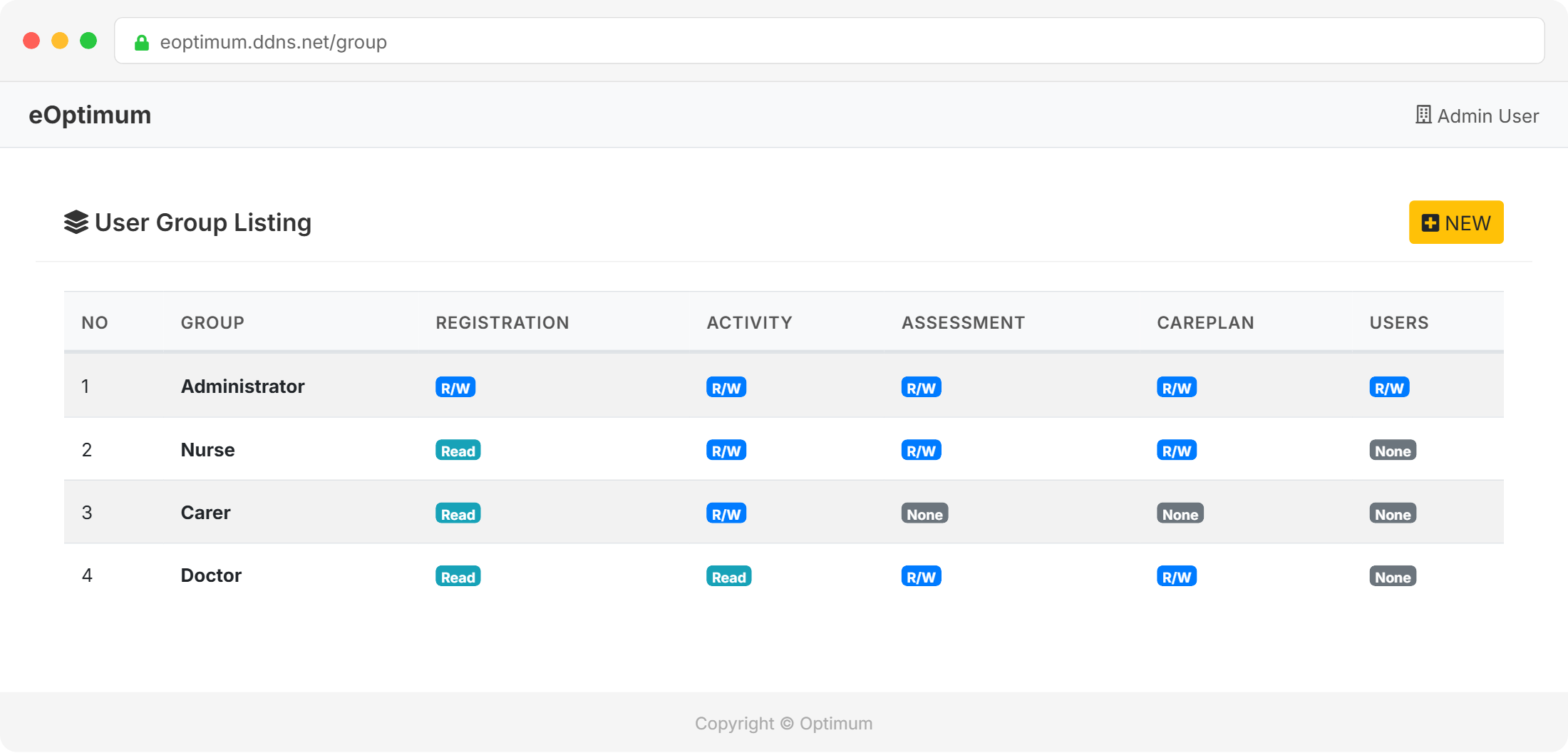Select the Carer group name
The height and width of the screenshot is (753, 1568).
[205, 513]
